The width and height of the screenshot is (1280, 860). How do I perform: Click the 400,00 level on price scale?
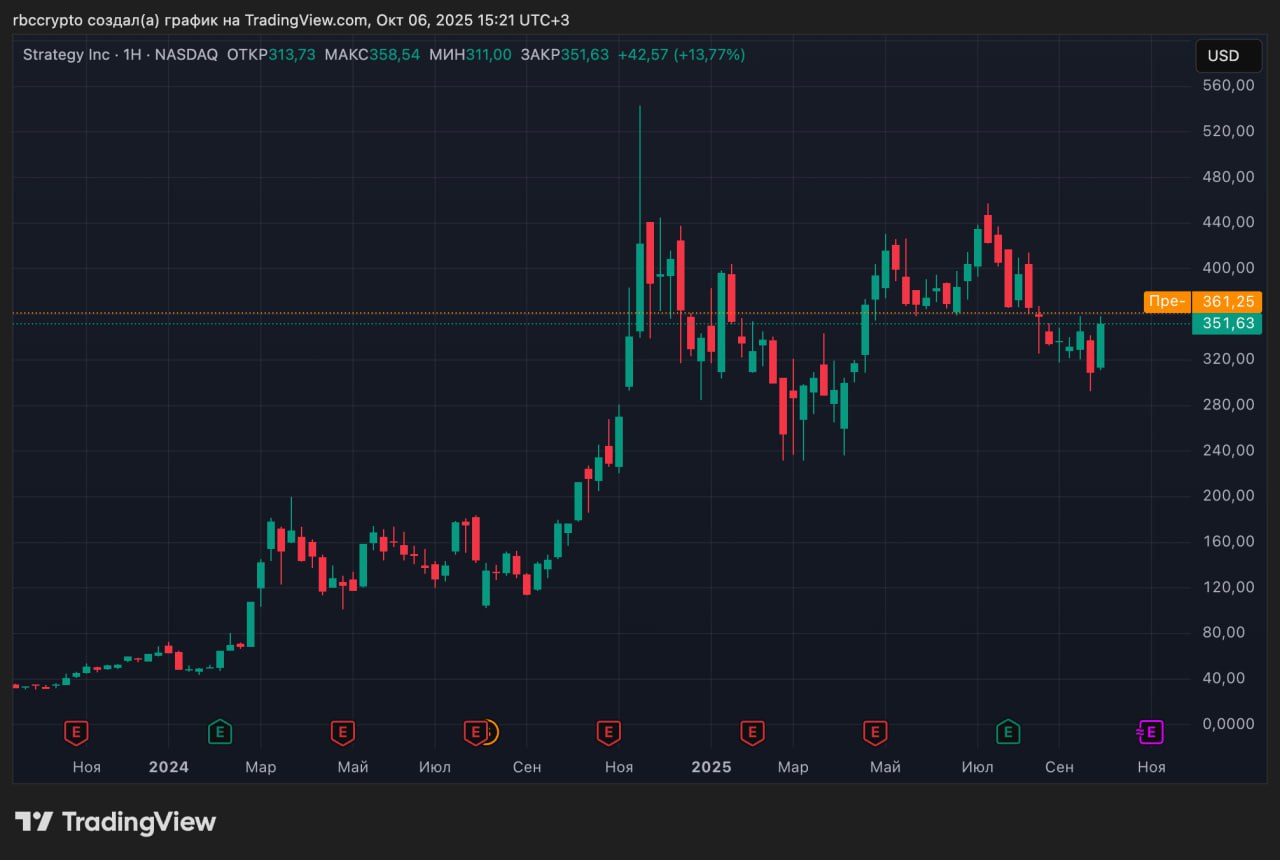(x=1228, y=268)
